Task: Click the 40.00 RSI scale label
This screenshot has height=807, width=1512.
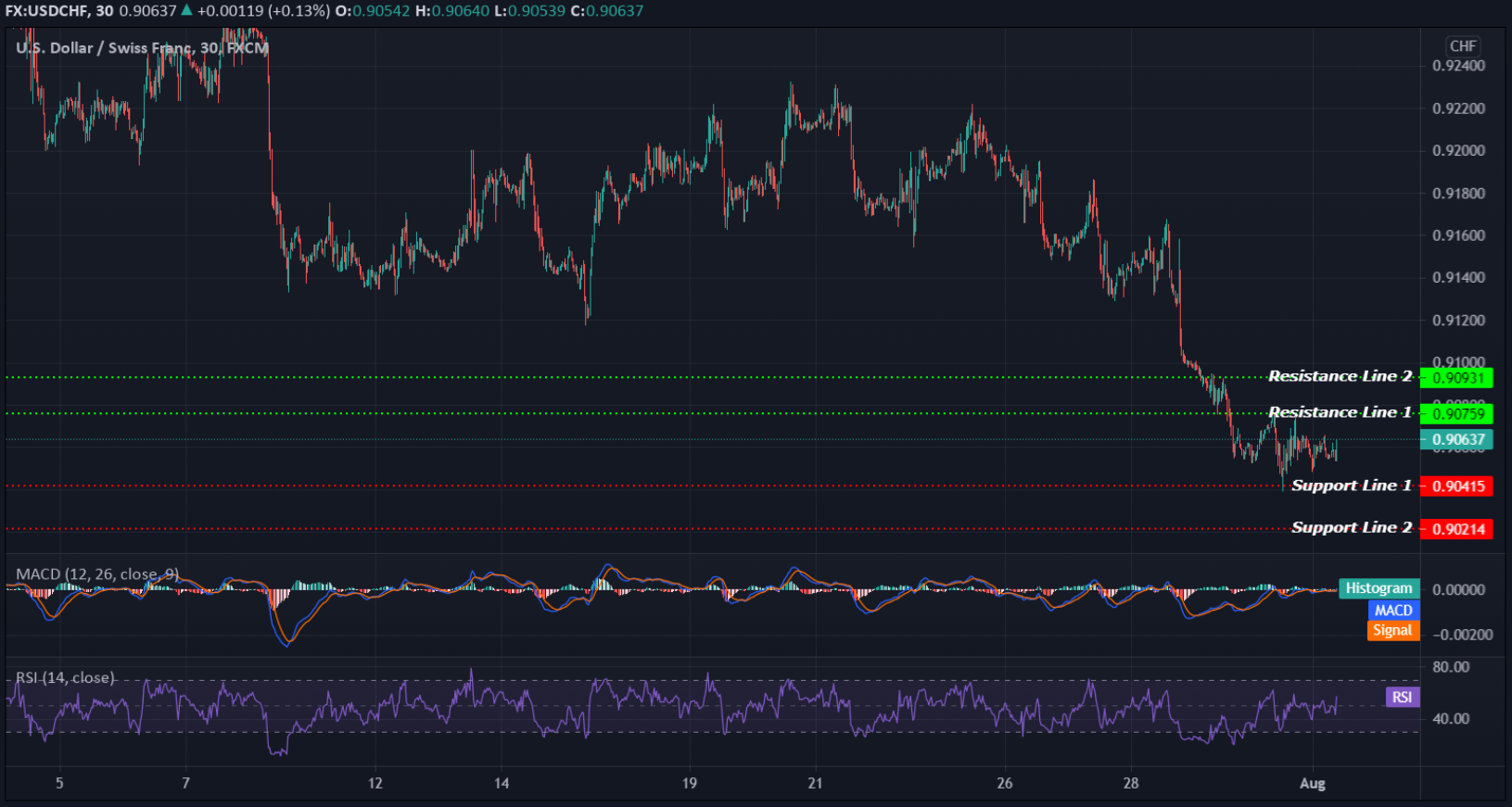Action: point(1451,719)
